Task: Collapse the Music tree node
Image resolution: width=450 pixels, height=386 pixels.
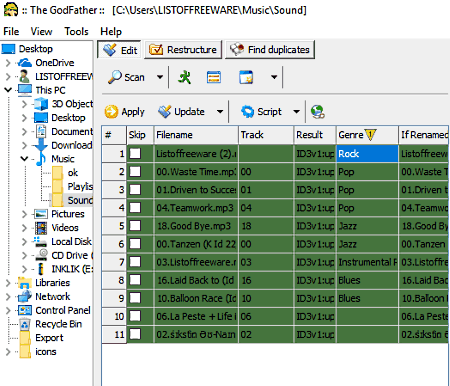Action: point(24,159)
